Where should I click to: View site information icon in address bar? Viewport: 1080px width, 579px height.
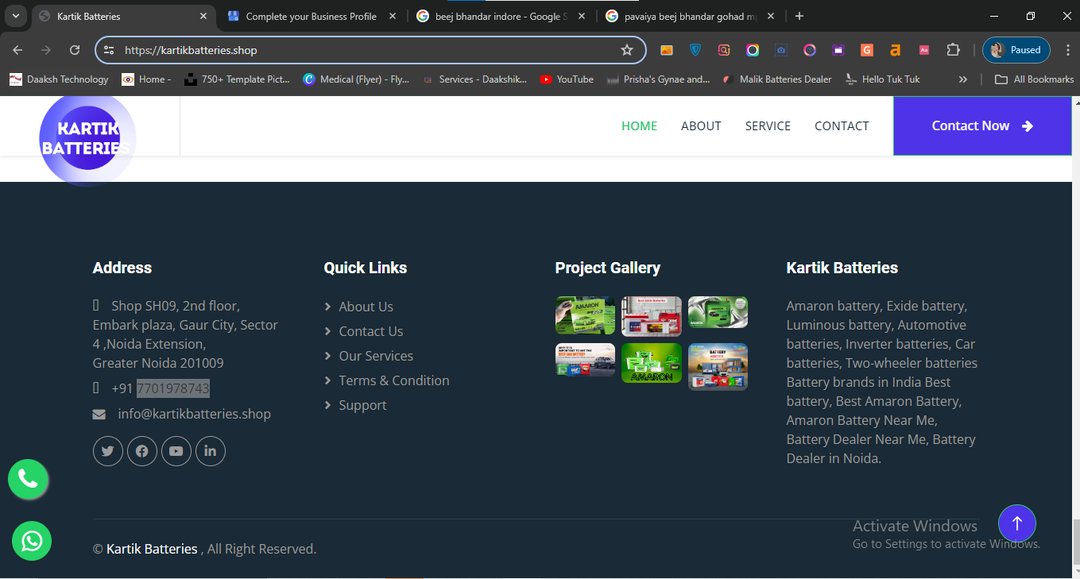(109, 50)
